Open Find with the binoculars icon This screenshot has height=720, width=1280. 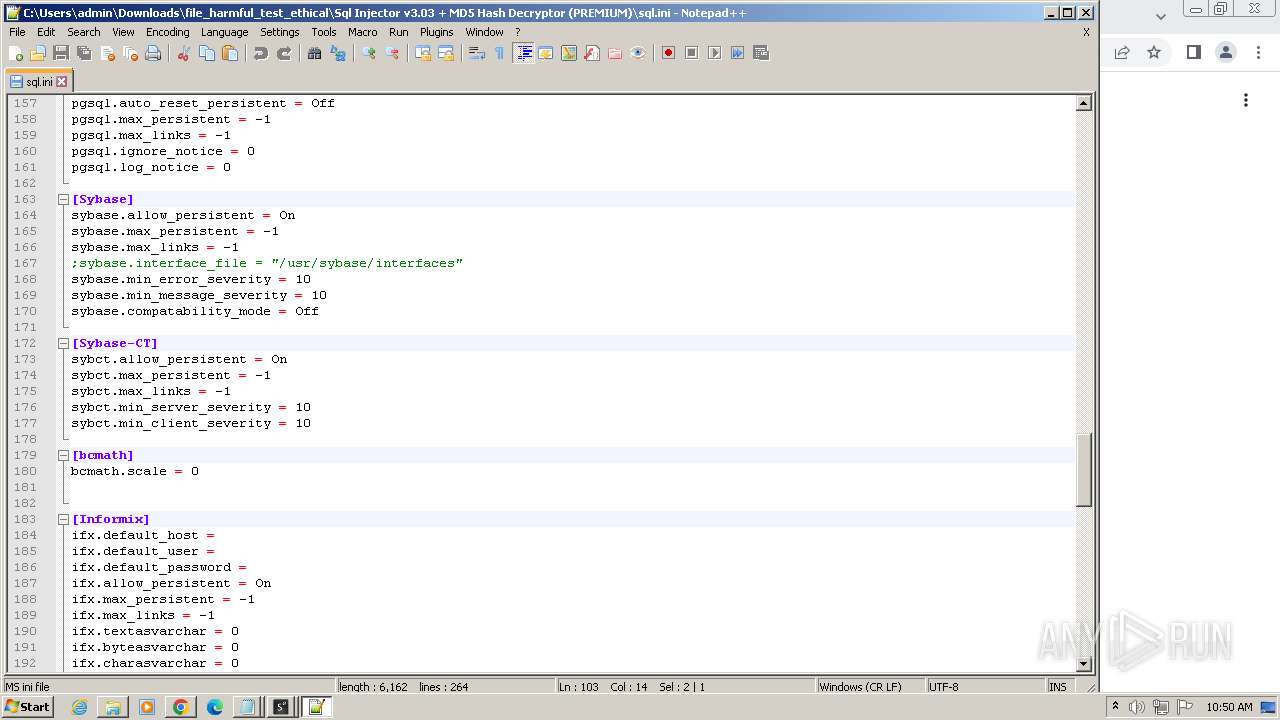314,53
